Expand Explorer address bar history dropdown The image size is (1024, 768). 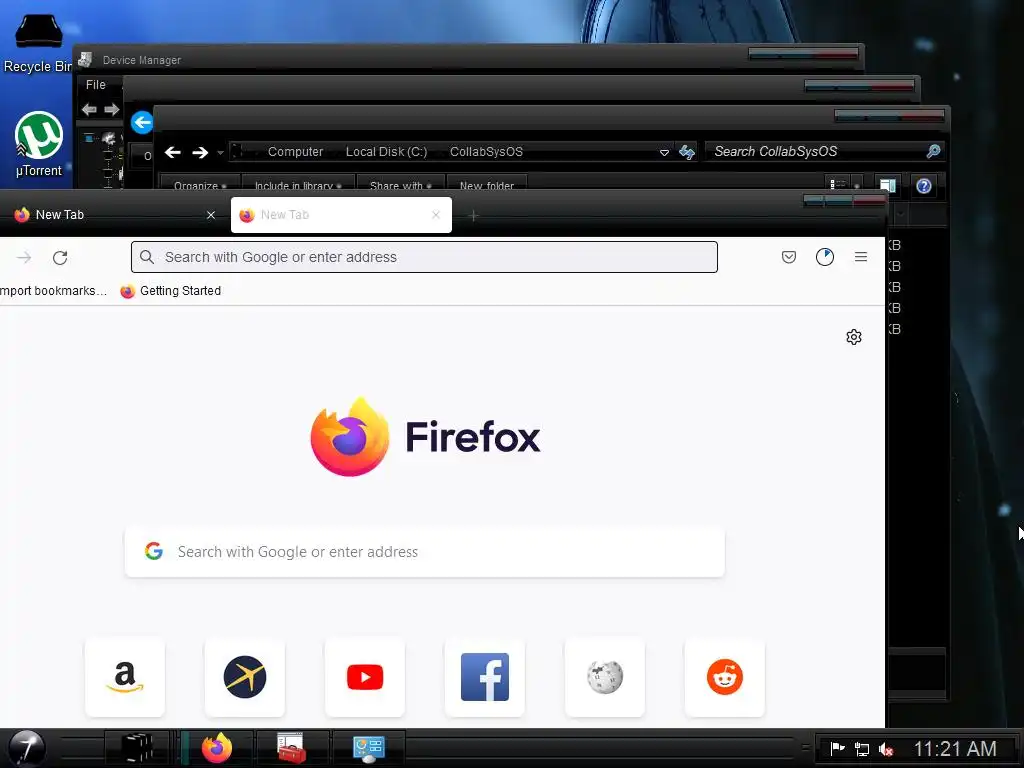pyautogui.click(x=664, y=152)
